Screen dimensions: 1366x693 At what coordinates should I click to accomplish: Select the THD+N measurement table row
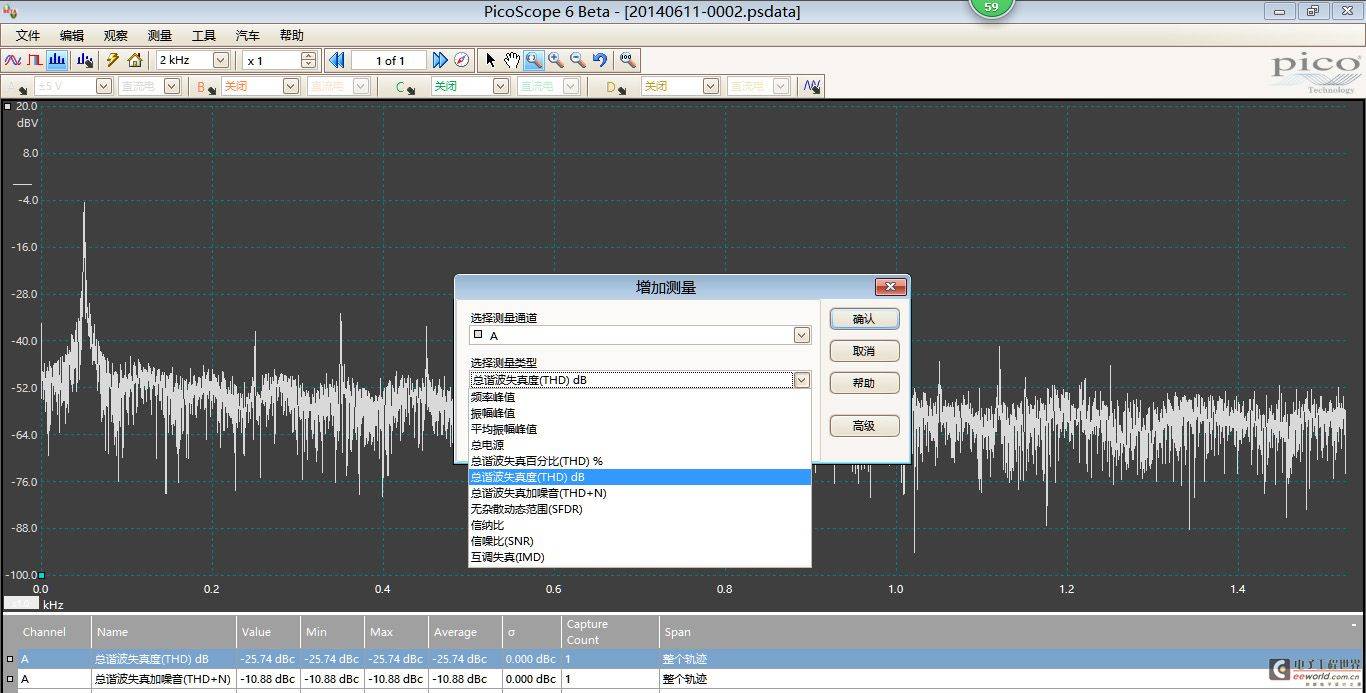(683, 679)
